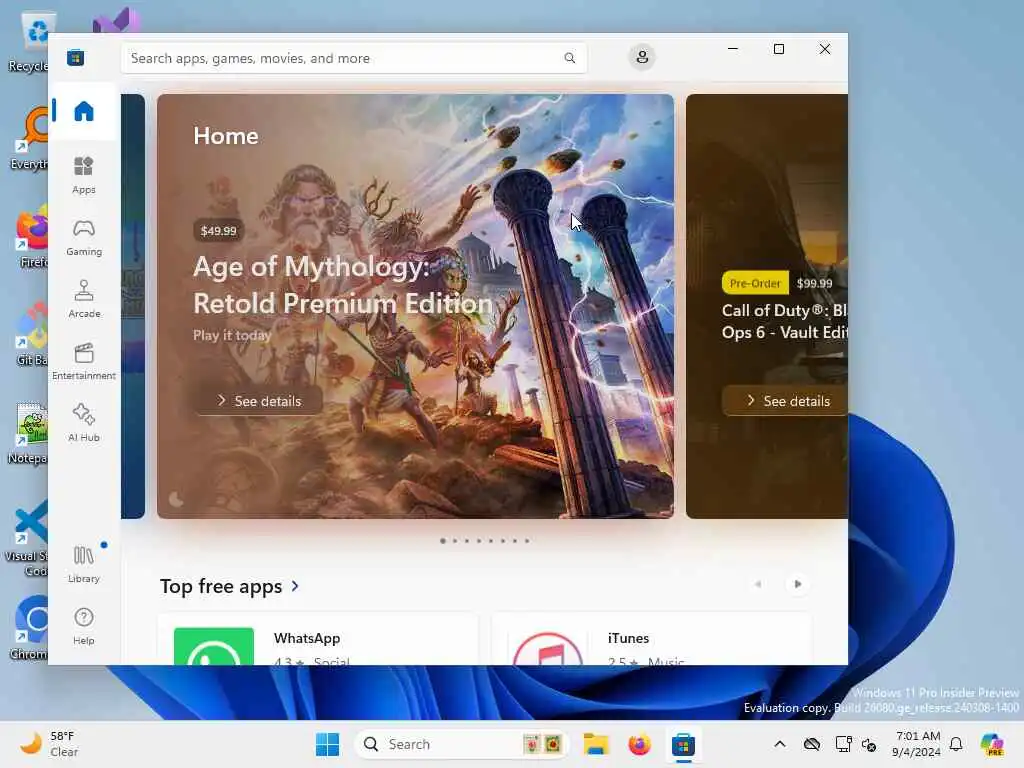Expand the Top free apps section
Screen dimensions: 1024x768
click(230, 586)
